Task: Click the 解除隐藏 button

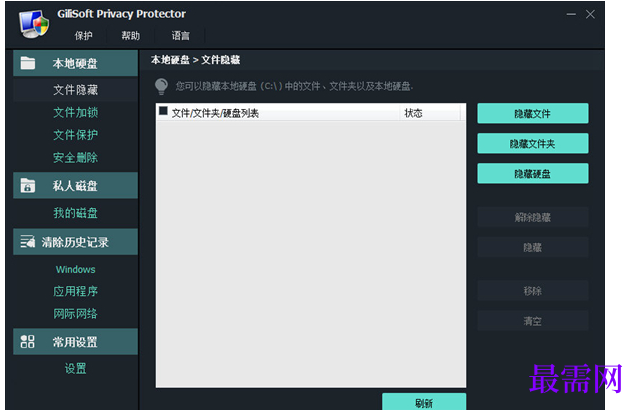Action: tap(533, 217)
